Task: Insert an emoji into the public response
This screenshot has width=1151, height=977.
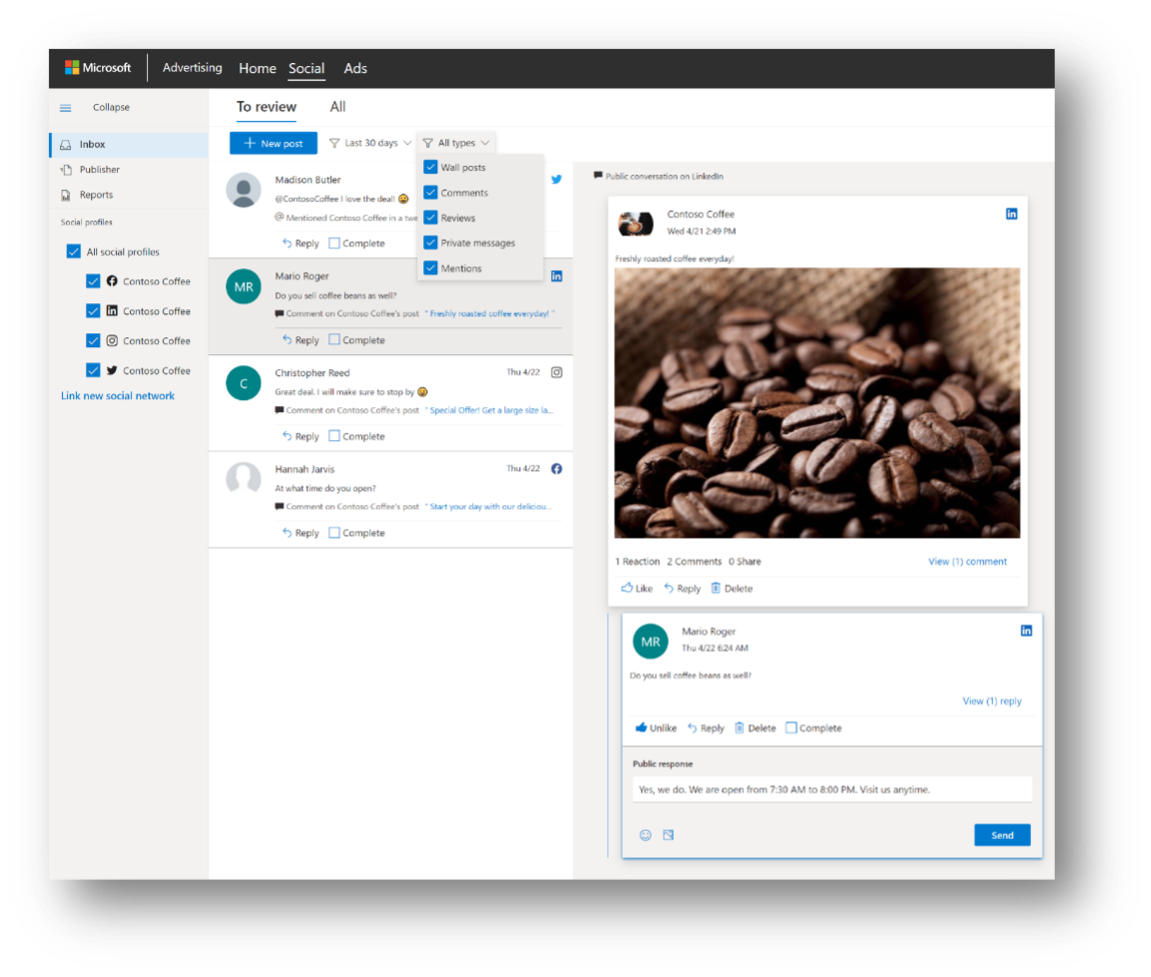Action: tap(644, 835)
